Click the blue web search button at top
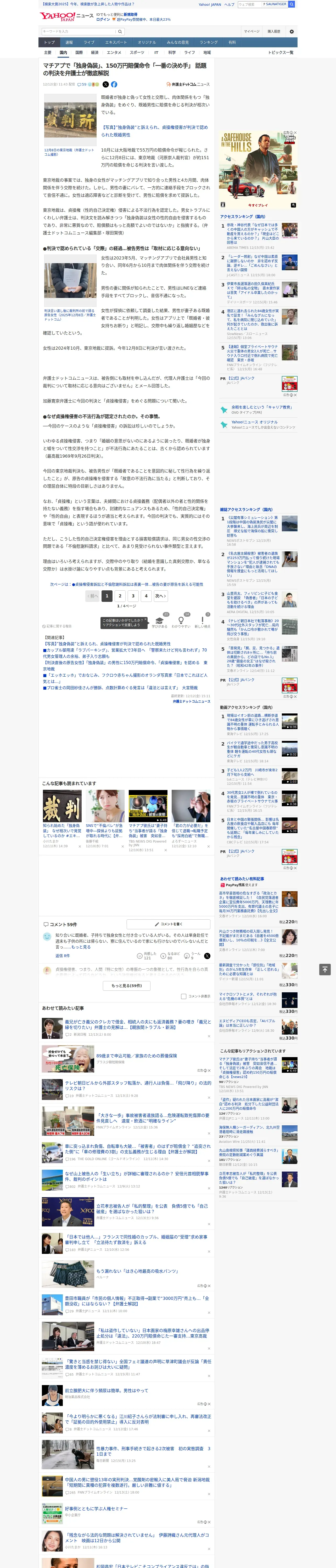 [292, 4]
